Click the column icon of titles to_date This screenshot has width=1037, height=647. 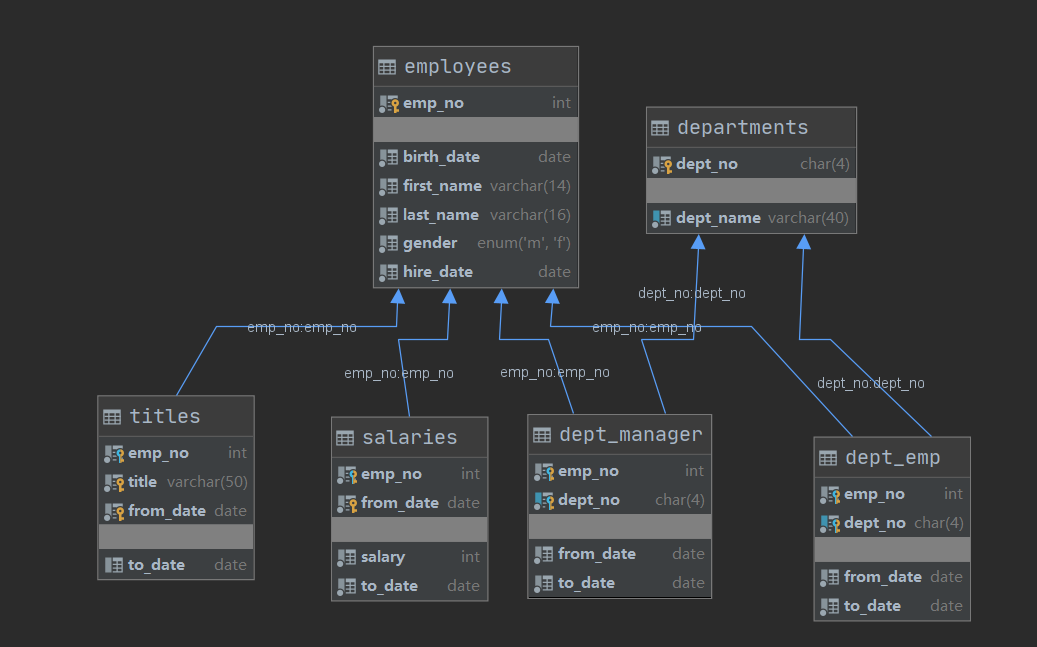114,565
